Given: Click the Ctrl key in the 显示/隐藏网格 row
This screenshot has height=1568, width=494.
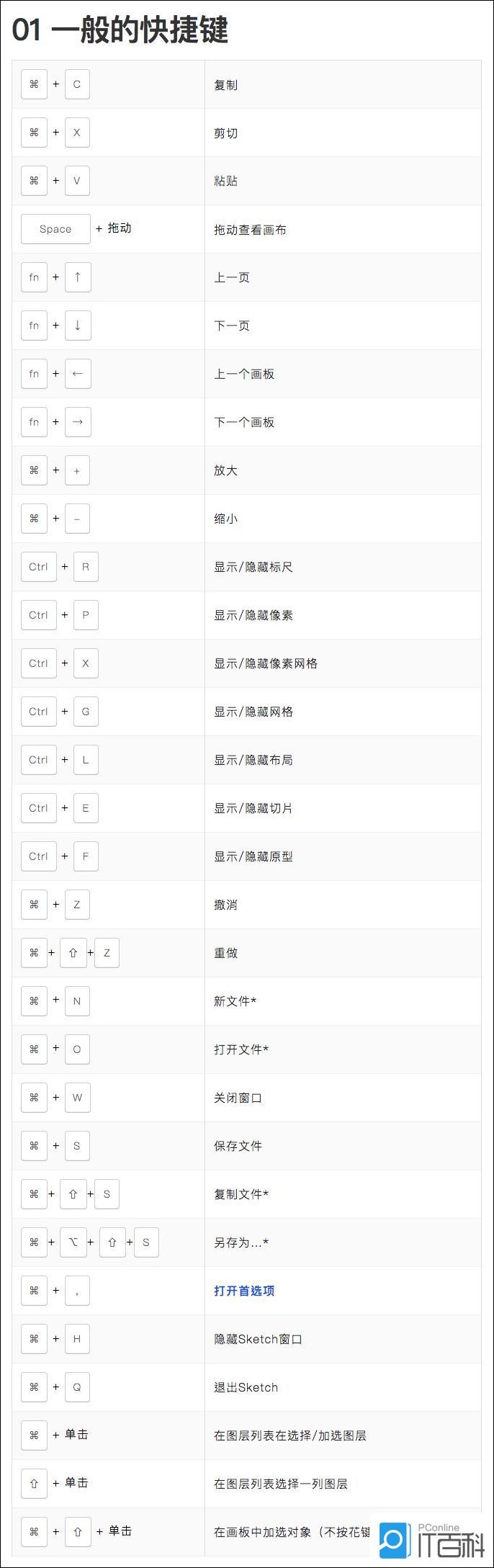Looking at the screenshot, I should 38,712.
